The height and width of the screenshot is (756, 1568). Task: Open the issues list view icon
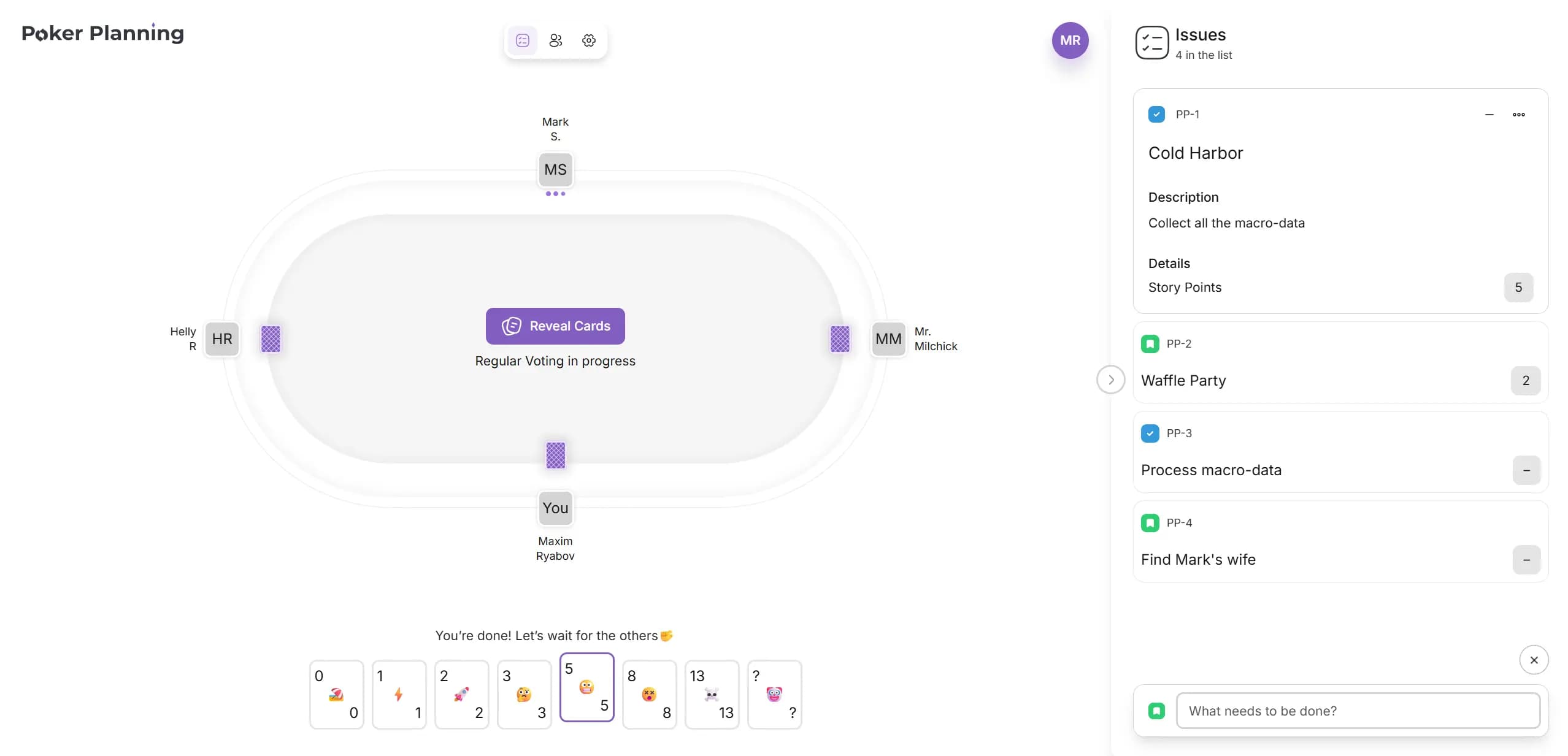point(523,40)
